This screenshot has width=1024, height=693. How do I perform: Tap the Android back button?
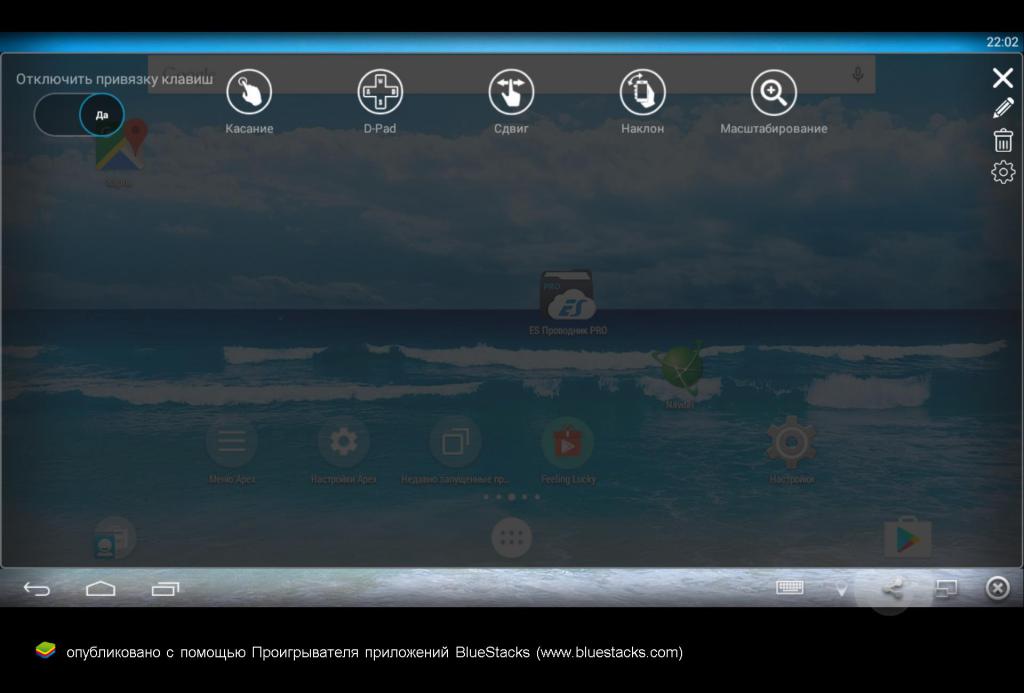(x=37, y=589)
